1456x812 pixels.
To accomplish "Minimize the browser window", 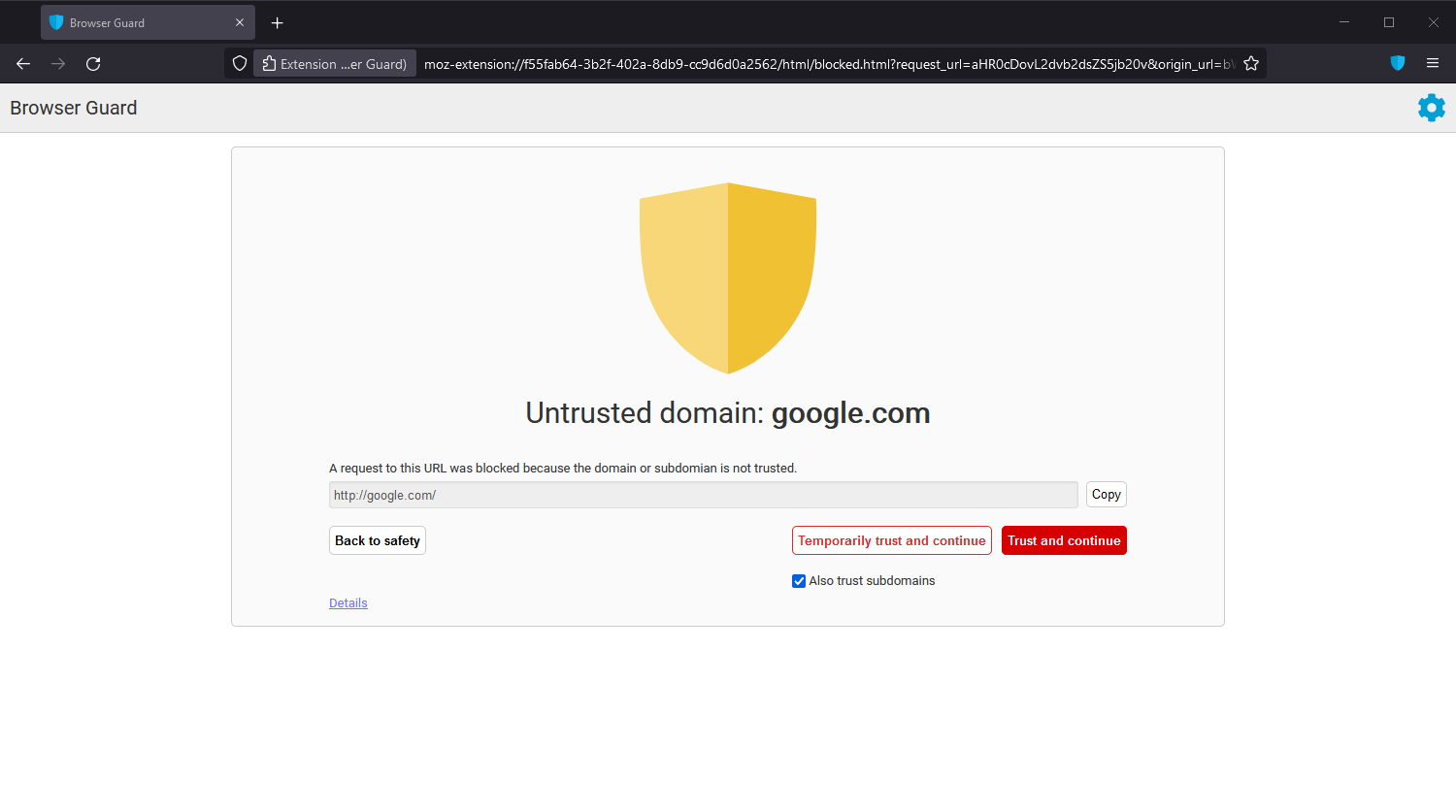I will point(1344,22).
